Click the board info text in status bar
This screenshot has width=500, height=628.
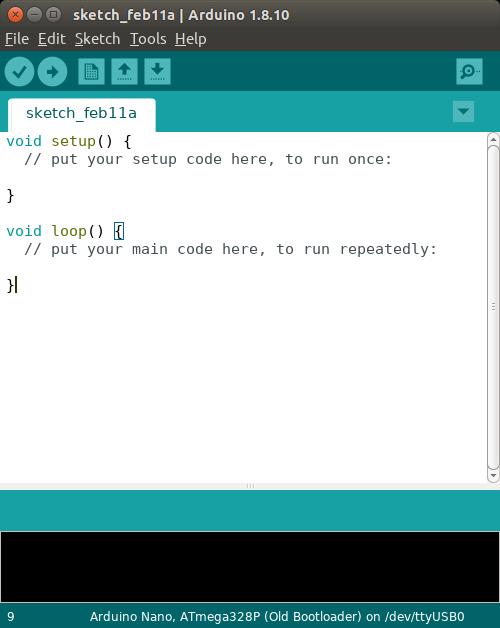(277, 616)
